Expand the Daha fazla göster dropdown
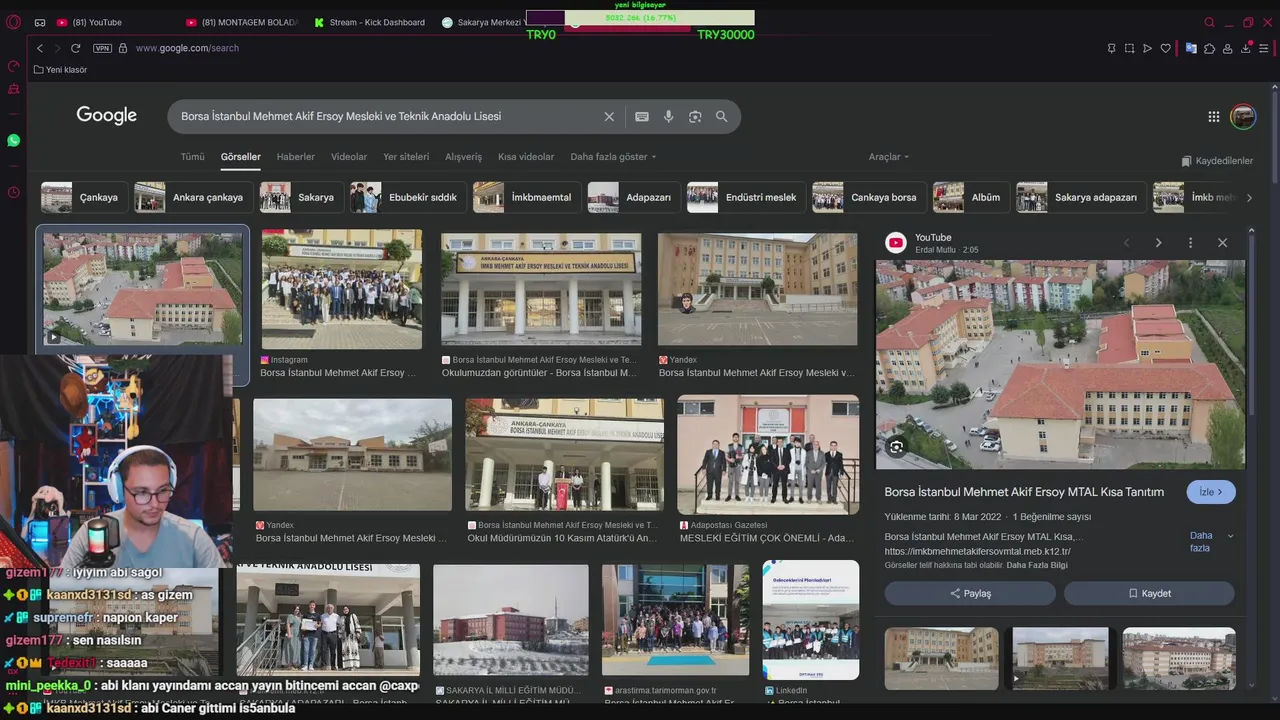 (x=613, y=157)
